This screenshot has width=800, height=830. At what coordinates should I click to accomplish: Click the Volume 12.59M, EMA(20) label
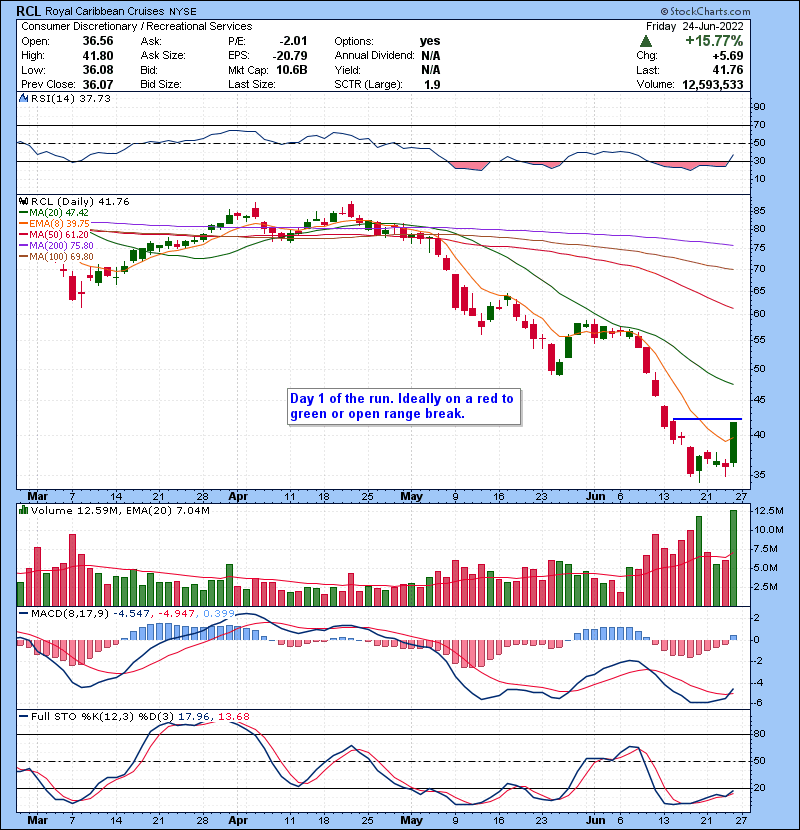pos(120,511)
